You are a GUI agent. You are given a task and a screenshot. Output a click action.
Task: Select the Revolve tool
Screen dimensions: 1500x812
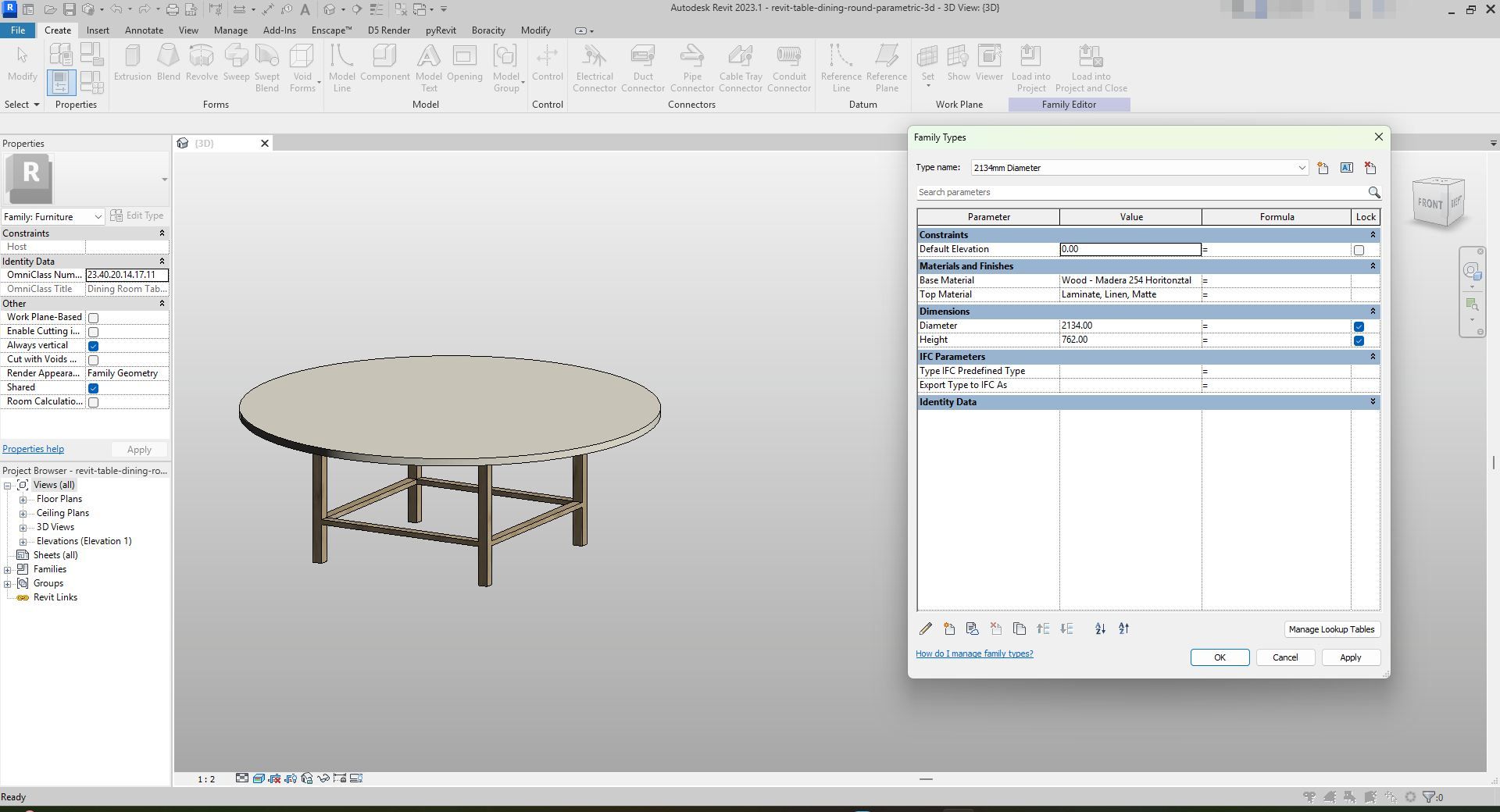click(x=202, y=62)
